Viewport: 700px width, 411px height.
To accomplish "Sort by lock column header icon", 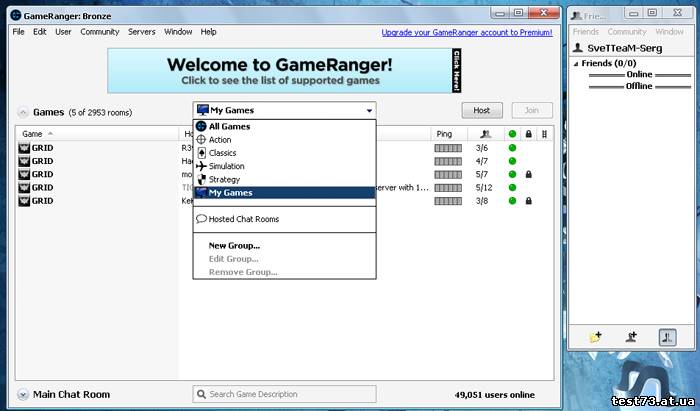I will (x=529, y=134).
